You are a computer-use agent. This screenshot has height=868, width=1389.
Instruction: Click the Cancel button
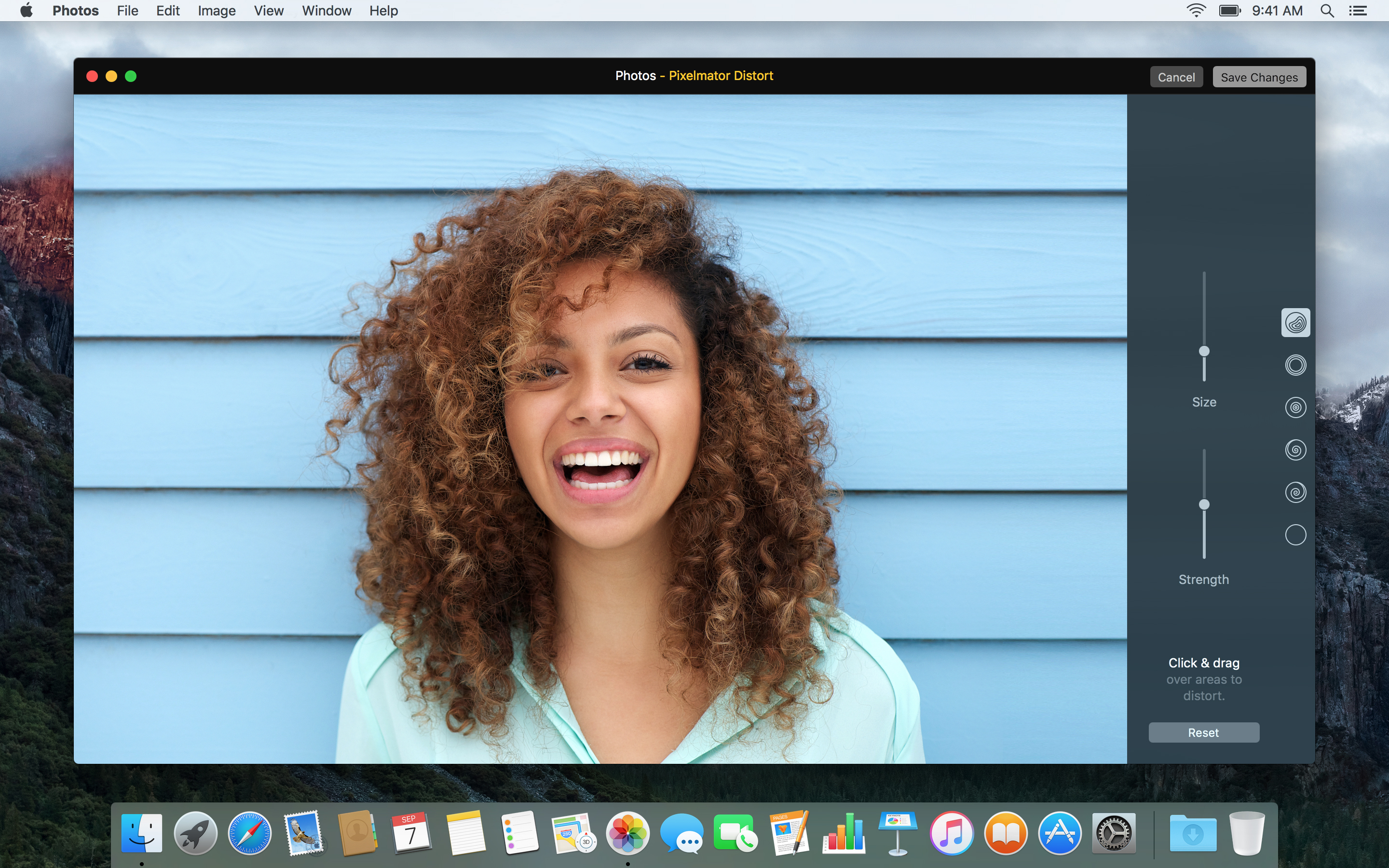(x=1177, y=77)
